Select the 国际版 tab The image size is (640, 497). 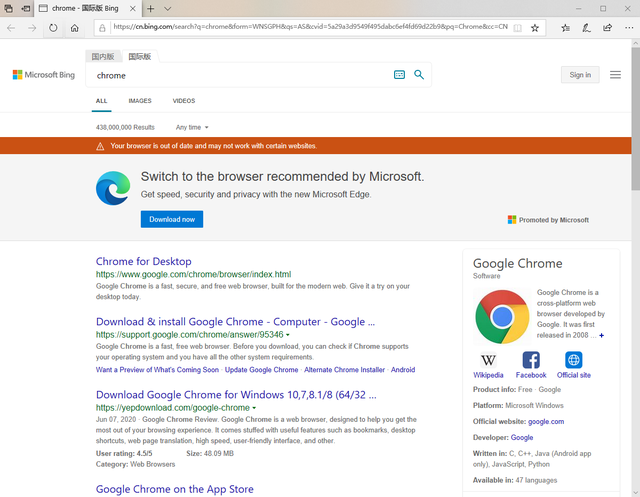click(140, 56)
